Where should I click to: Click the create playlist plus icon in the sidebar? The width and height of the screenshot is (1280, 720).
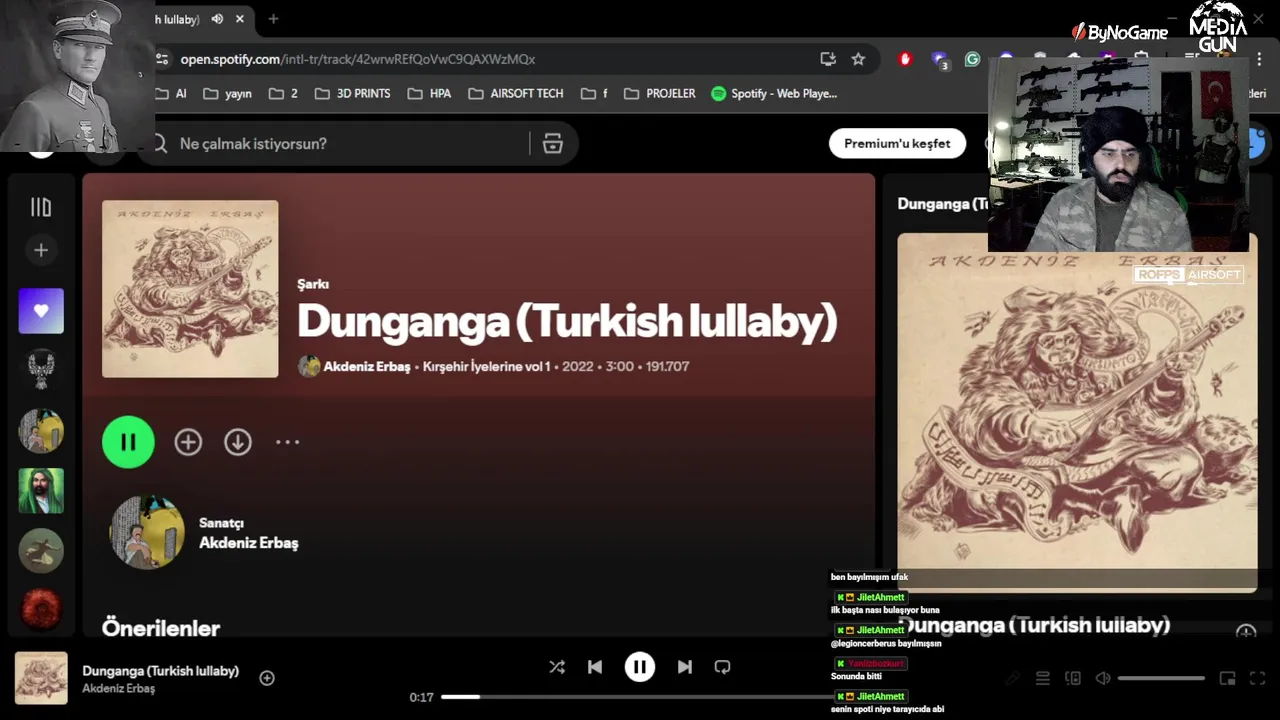tap(41, 250)
